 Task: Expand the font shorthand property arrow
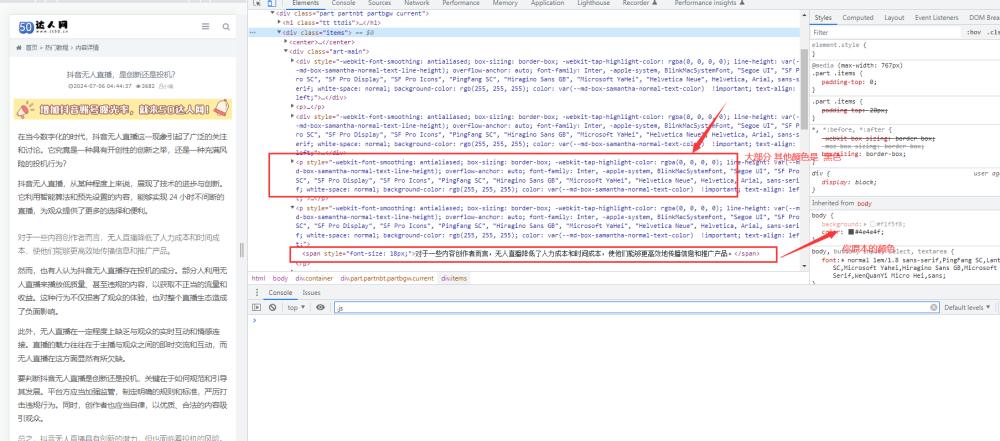coord(841,260)
